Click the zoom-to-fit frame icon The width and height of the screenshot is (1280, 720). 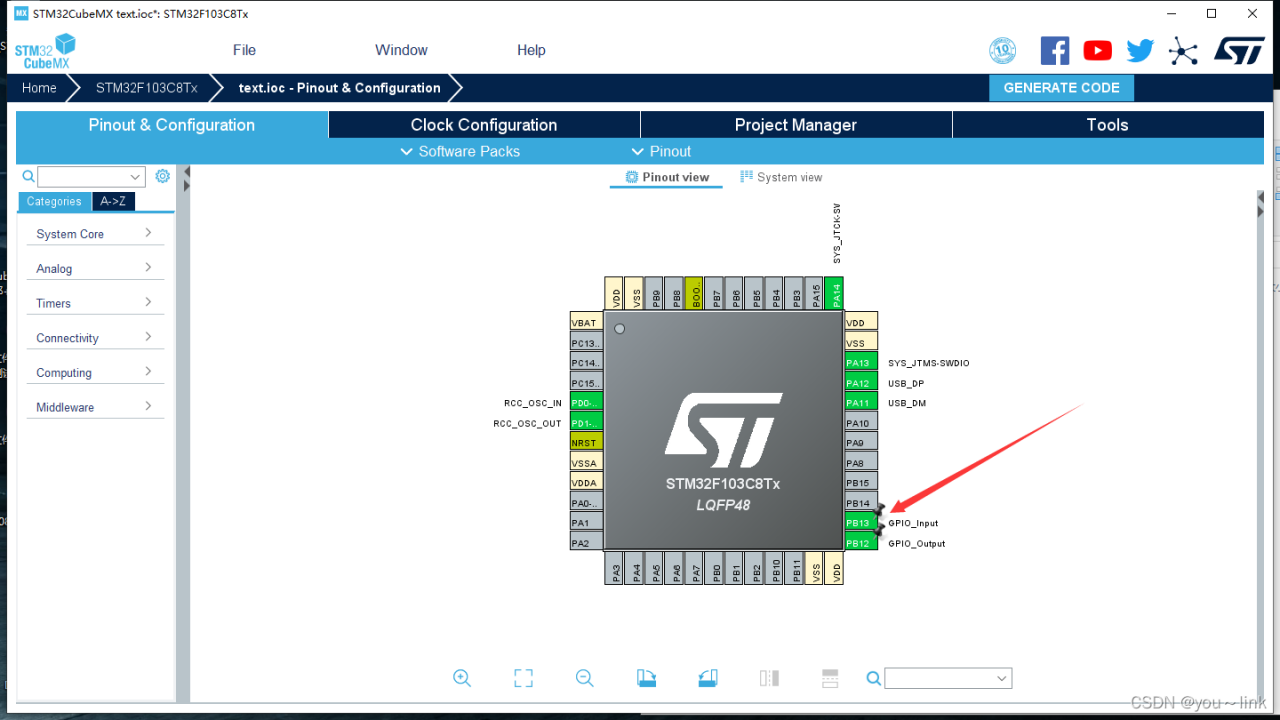(523, 678)
